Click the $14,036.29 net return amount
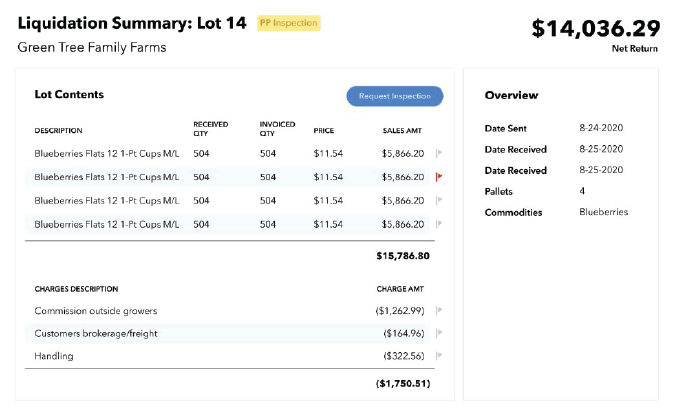Viewport: 676px width, 414px height. point(595,28)
